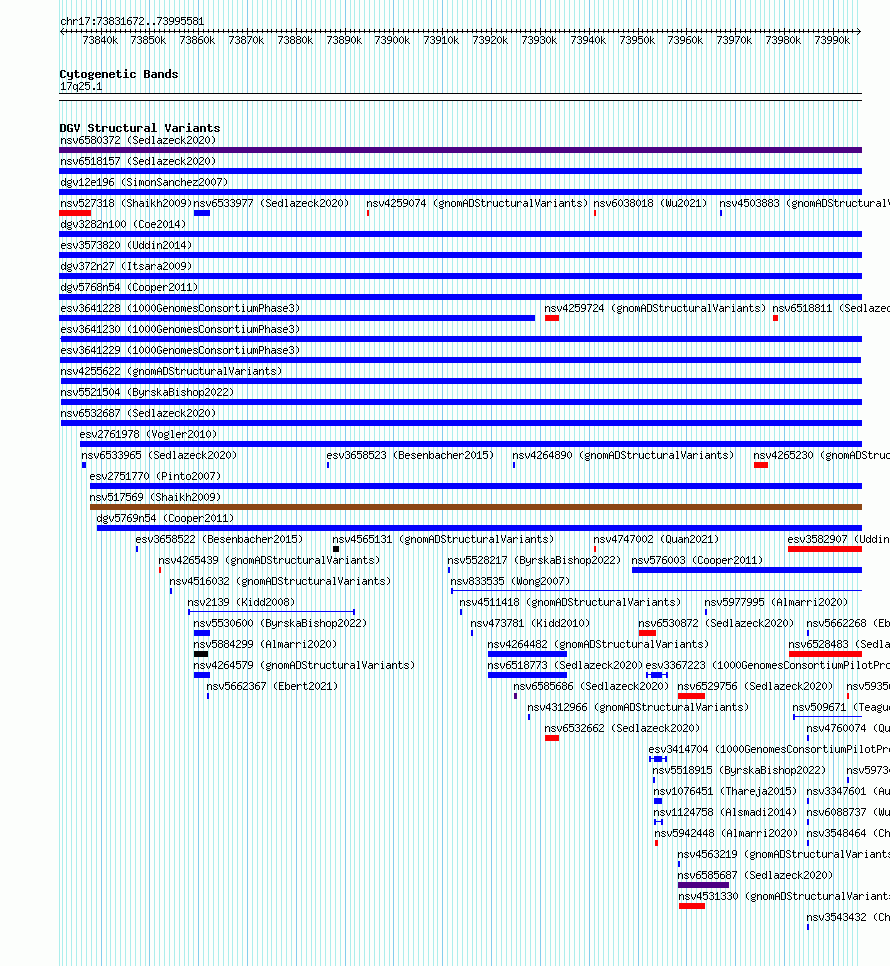890x966 pixels.
Task: Click nsv6532687 (Sedlazeck2020) label
Action: pyautogui.click(x=138, y=413)
